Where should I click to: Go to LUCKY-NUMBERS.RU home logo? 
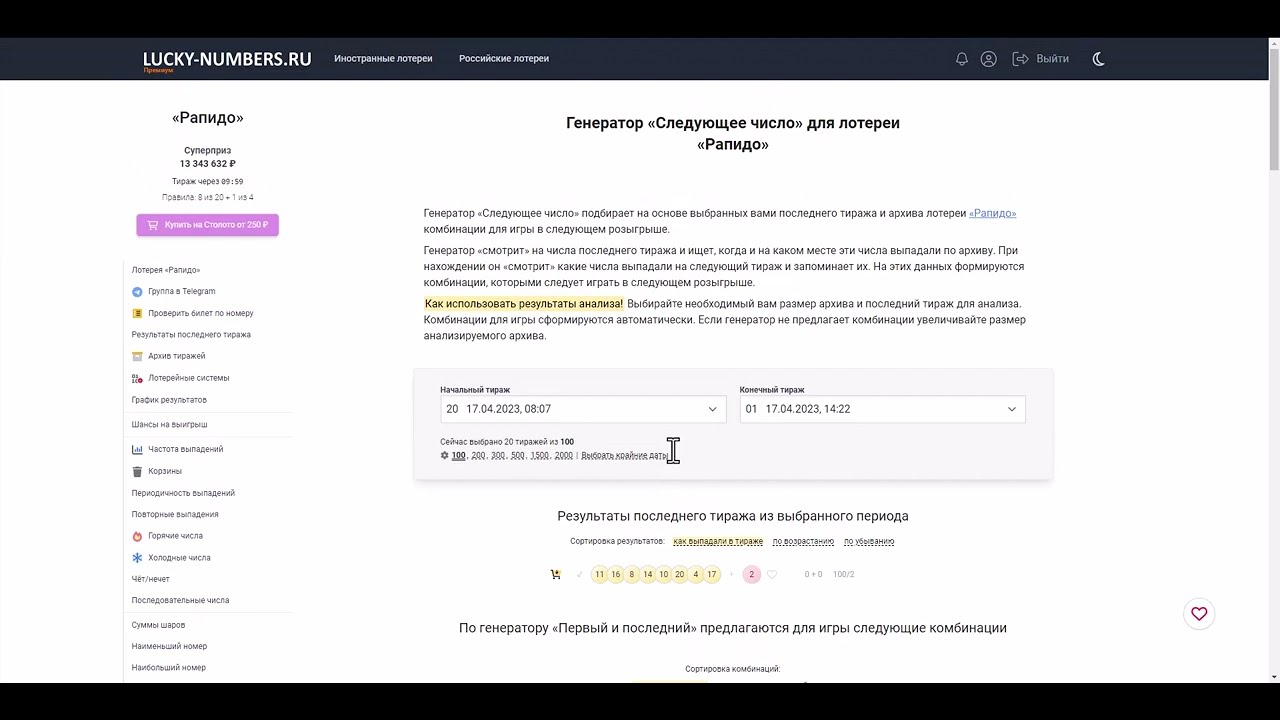227,59
